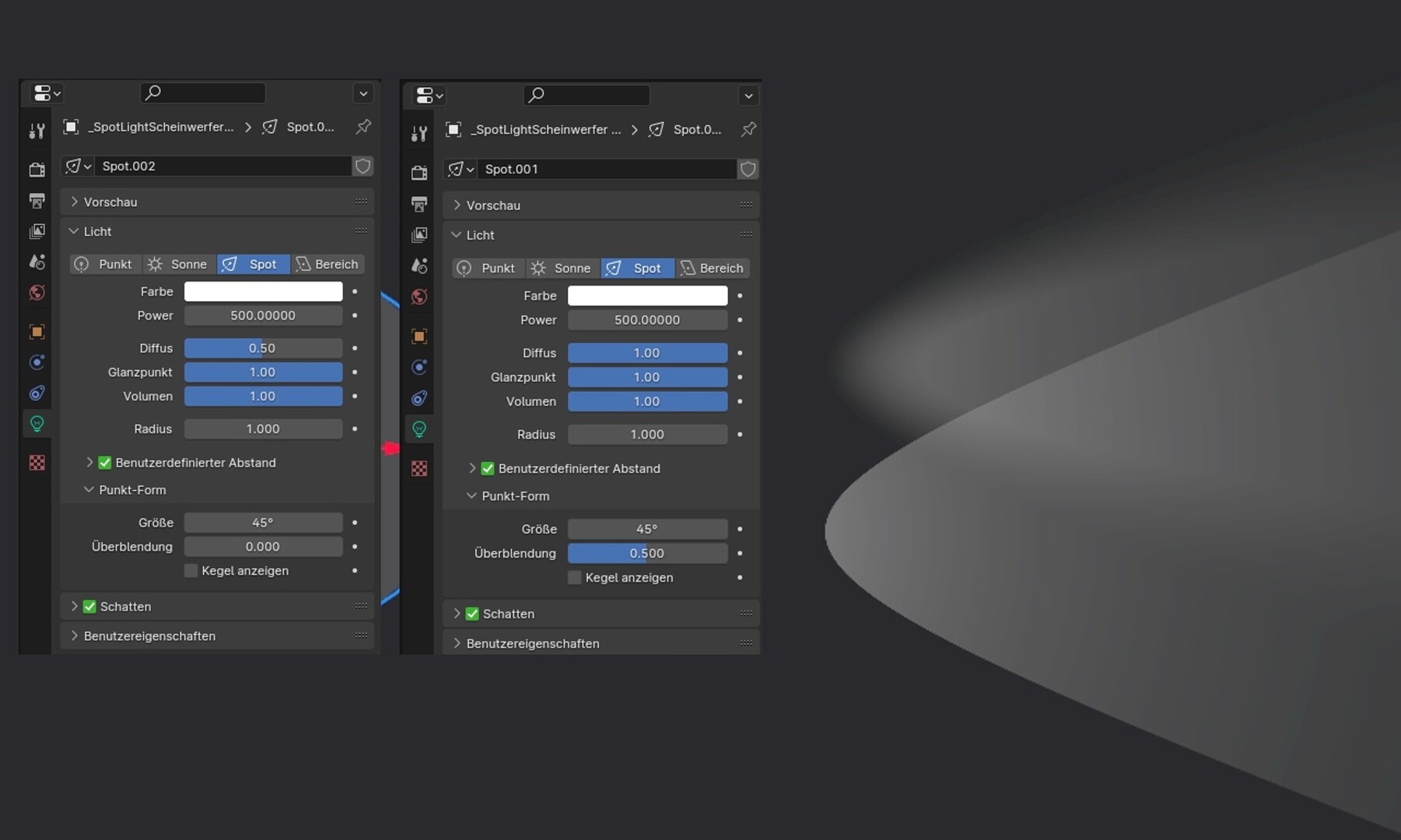Screen dimensions: 1401x840
Task: Disable Schatten checkbox for Spot.002
Action: (89, 607)
